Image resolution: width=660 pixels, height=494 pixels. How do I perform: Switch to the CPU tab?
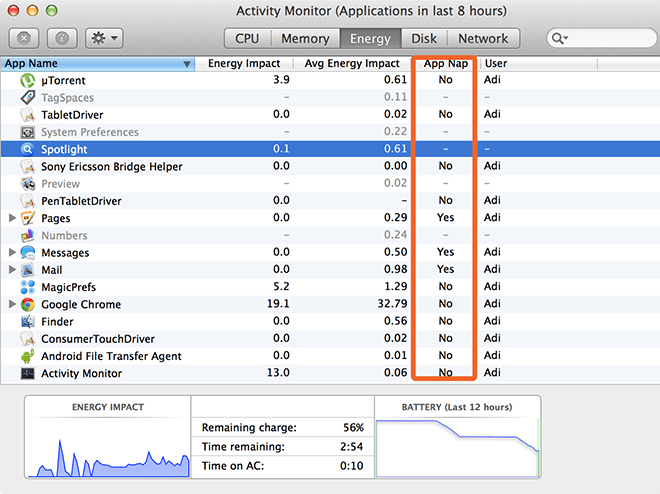pyautogui.click(x=247, y=38)
